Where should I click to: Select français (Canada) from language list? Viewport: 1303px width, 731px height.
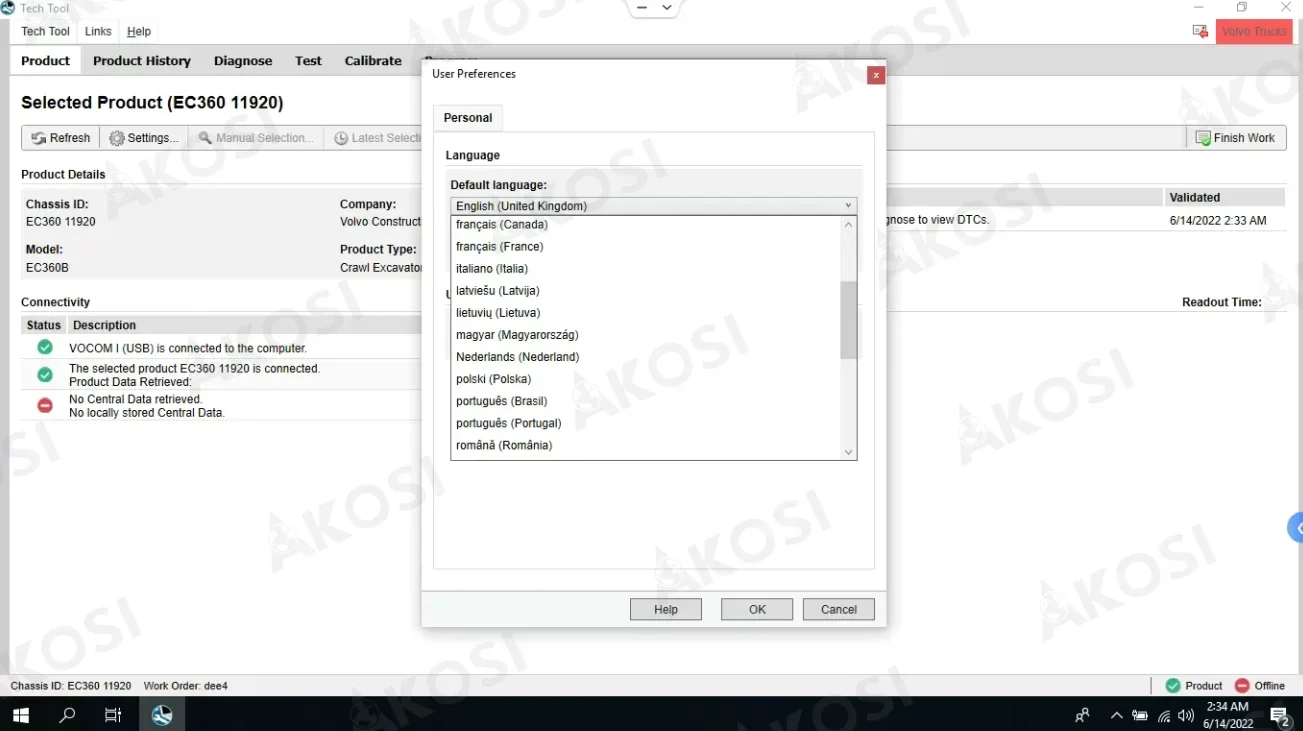pos(646,225)
